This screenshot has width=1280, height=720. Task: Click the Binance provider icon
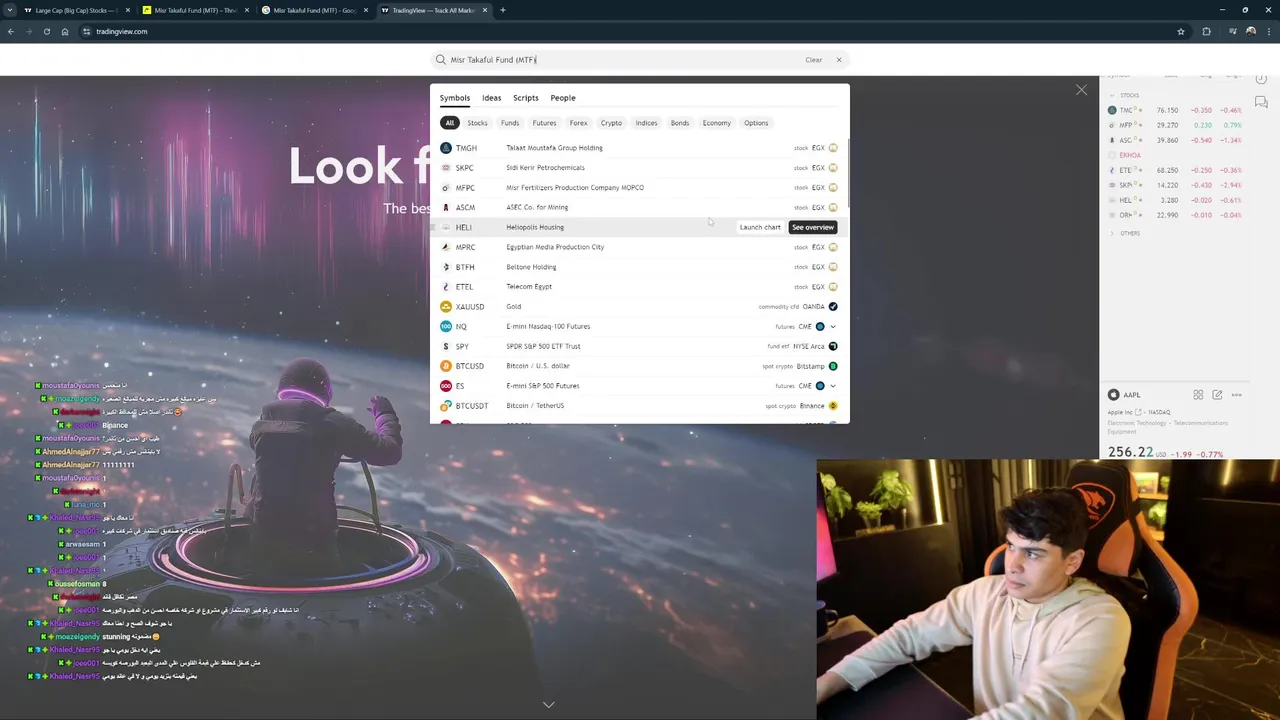click(x=833, y=406)
